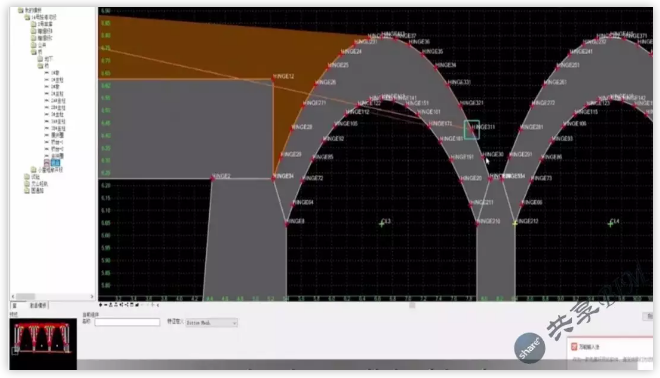The image size is (660, 378).
Task: Pick the HINGE30 point marker
Action: [x=483, y=156]
